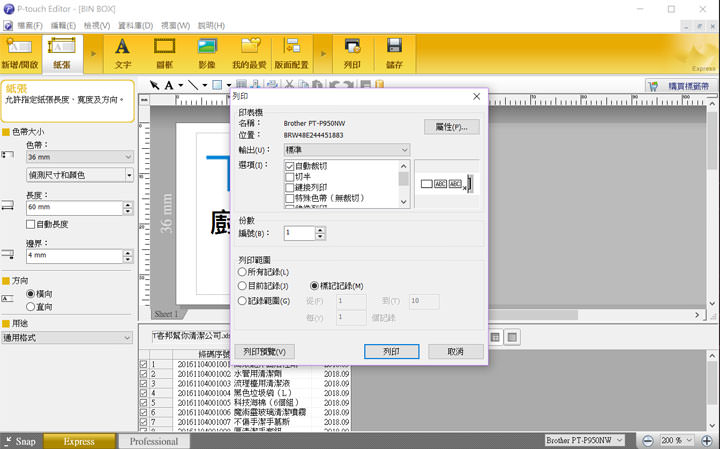Open 我的最愛 (Favorites) ribbon icon

pos(249,54)
